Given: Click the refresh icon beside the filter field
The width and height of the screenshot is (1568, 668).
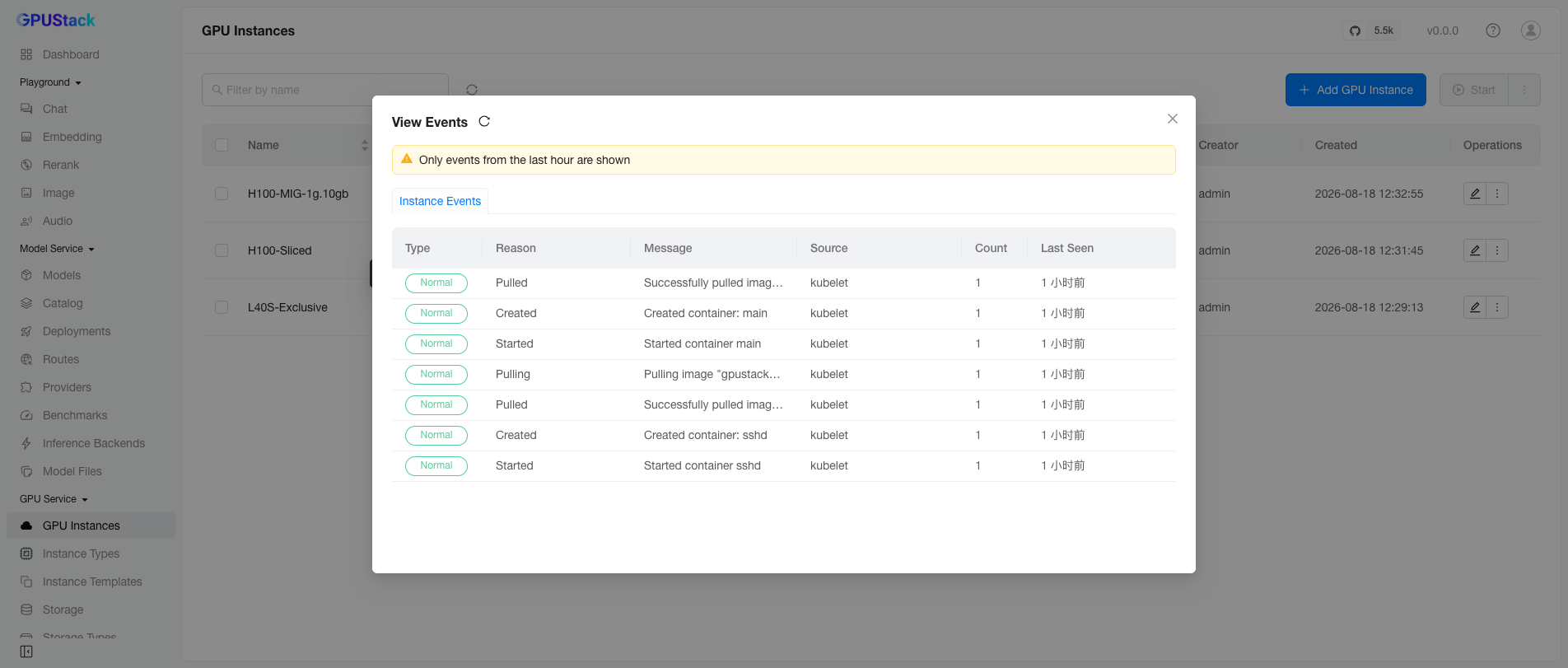Looking at the screenshot, I should (472, 90).
